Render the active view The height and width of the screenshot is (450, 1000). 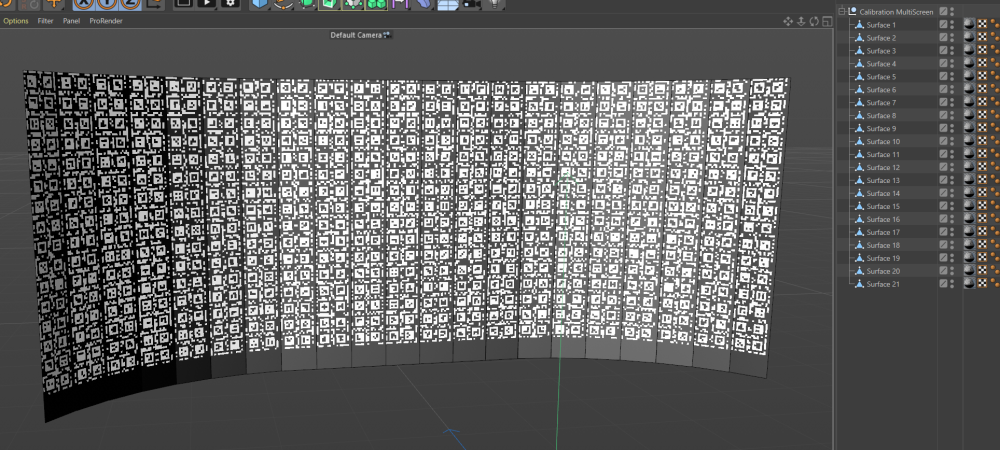(x=184, y=3)
